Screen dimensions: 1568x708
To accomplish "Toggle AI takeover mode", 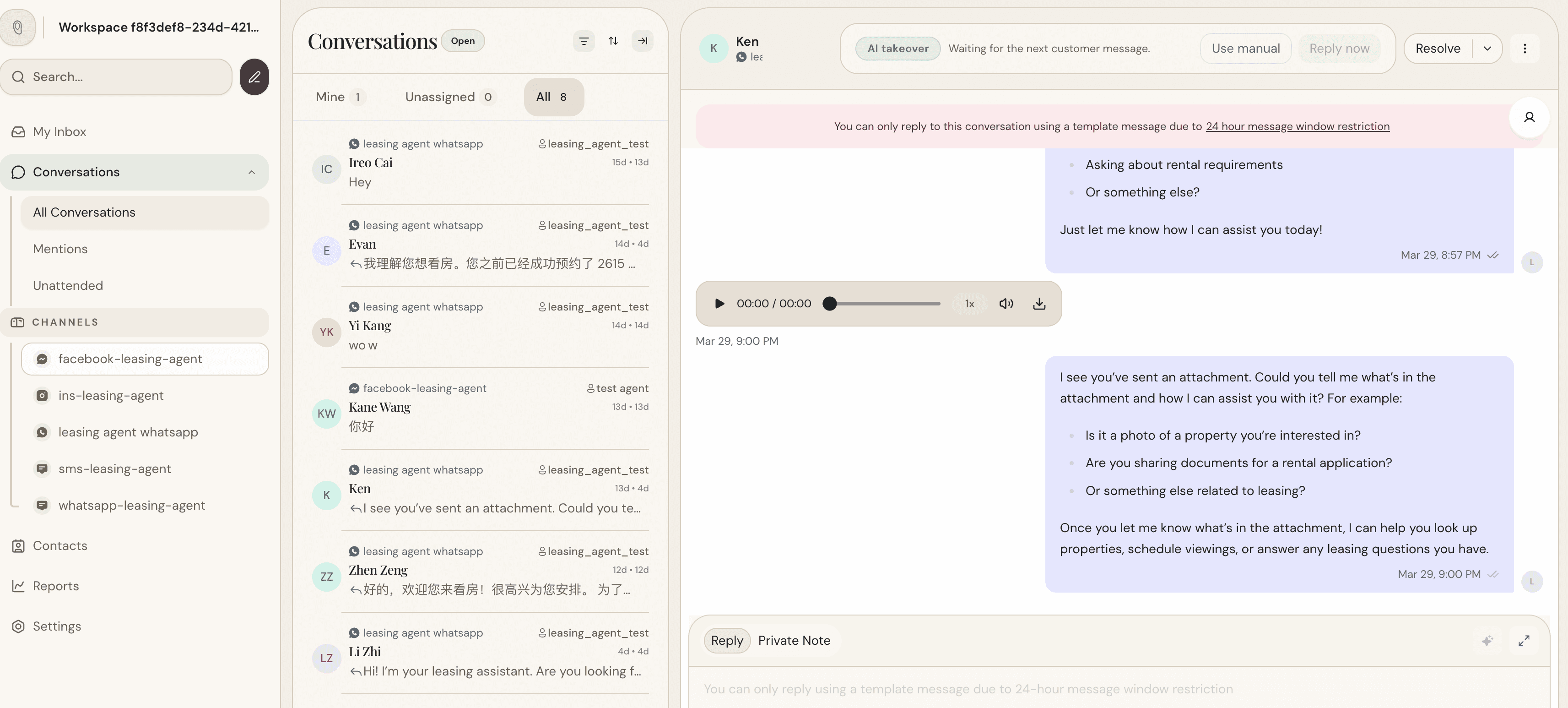I will 897,48.
